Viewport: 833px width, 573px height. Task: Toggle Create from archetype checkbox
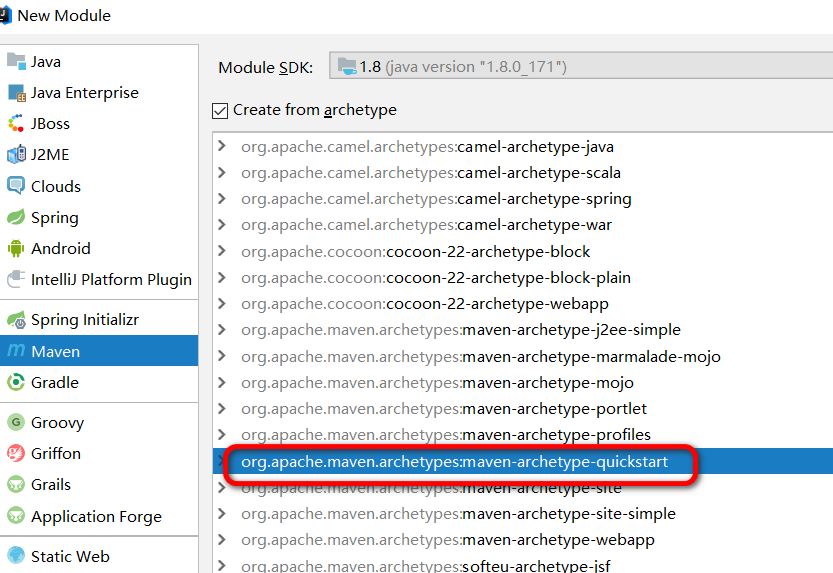coord(220,110)
